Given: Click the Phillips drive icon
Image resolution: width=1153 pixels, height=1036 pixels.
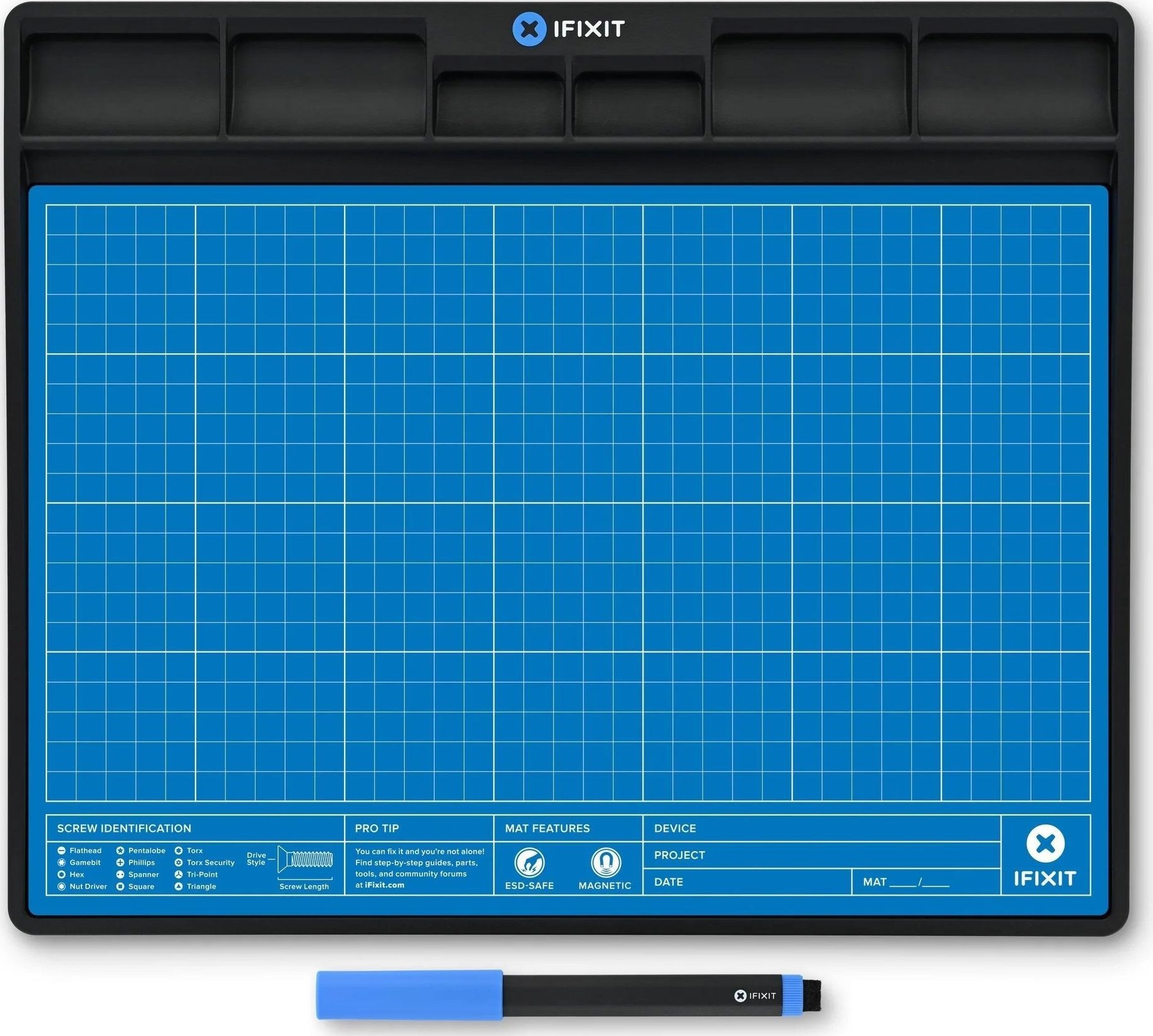Looking at the screenshot, I should (121, 862).
